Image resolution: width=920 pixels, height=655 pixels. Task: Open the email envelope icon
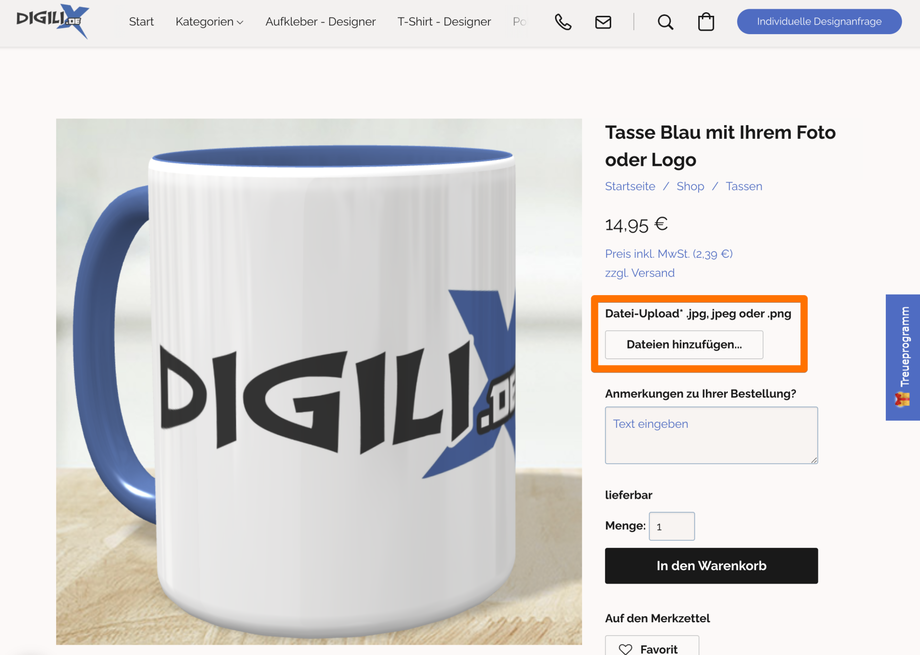[x=603, y=22]
